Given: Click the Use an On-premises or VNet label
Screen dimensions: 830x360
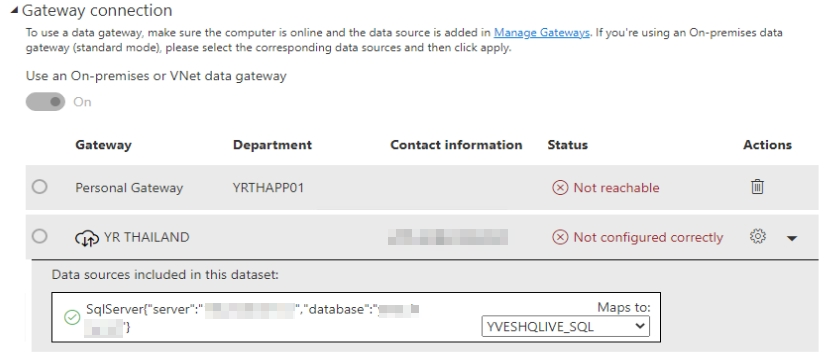Looking at the screenshot, I should pyautogui.click(x=156, y=76).
